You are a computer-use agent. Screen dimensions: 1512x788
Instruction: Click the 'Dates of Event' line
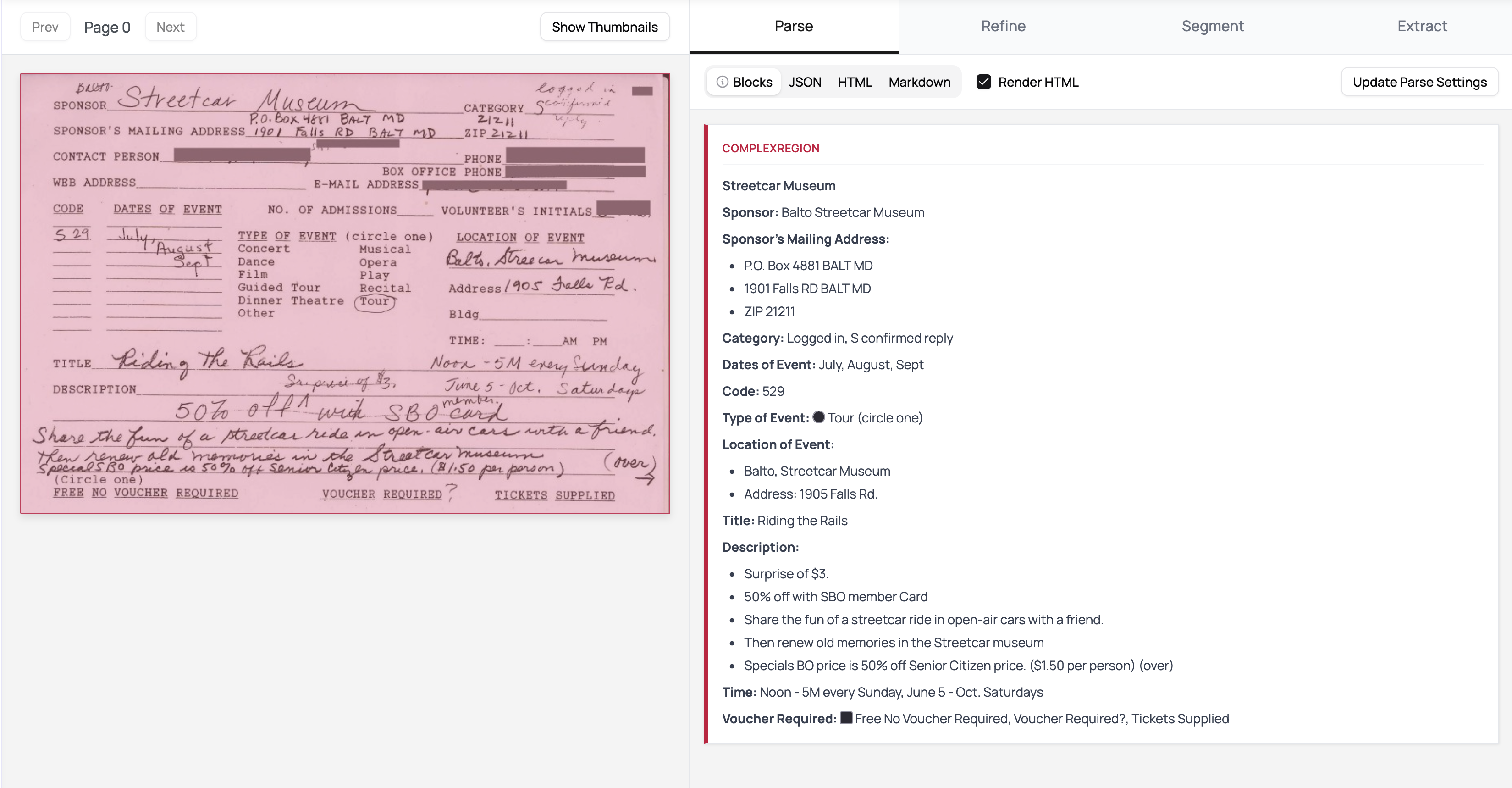click(822, 365)
